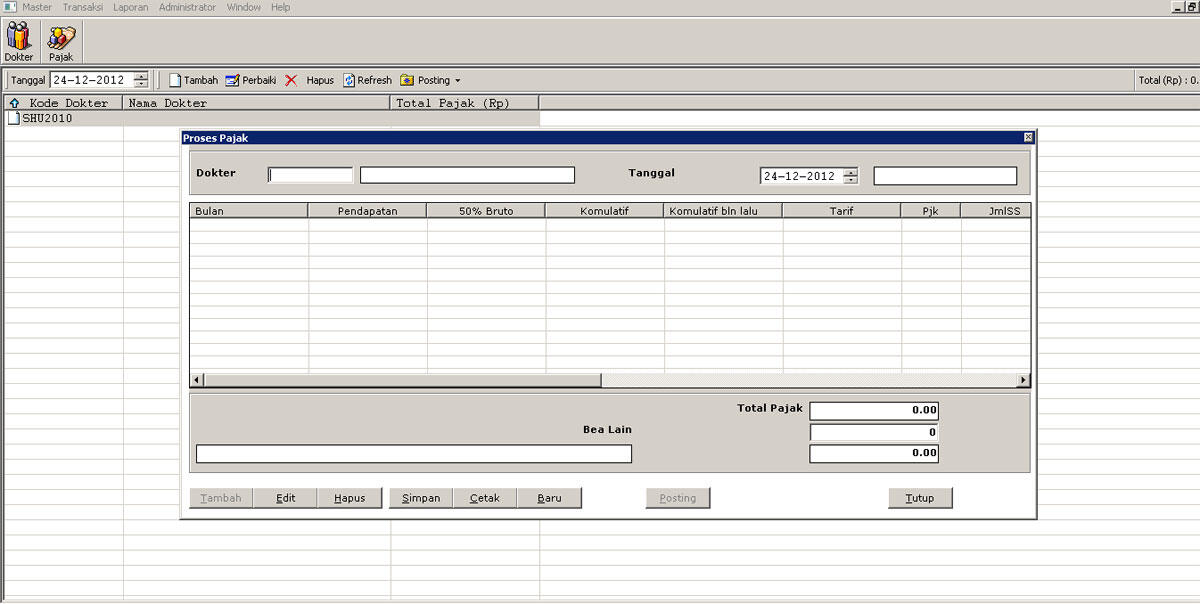Click the Simpan button

point(421,498)
